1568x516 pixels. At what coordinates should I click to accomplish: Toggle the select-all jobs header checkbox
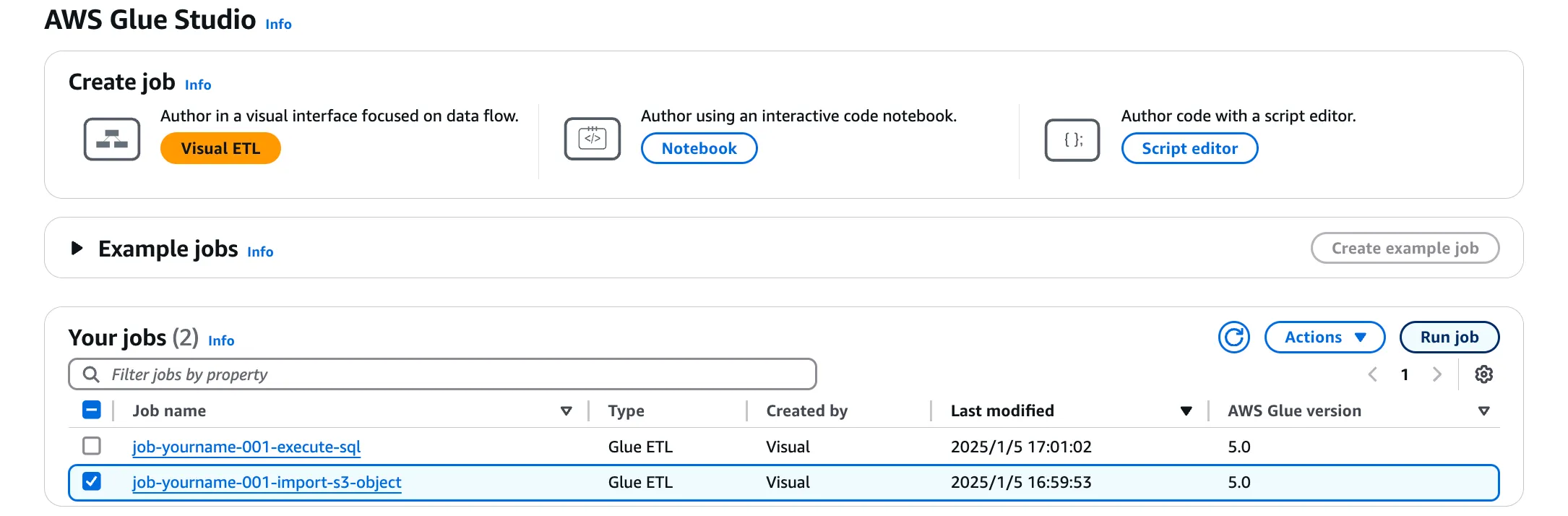(x=92, y=410)
